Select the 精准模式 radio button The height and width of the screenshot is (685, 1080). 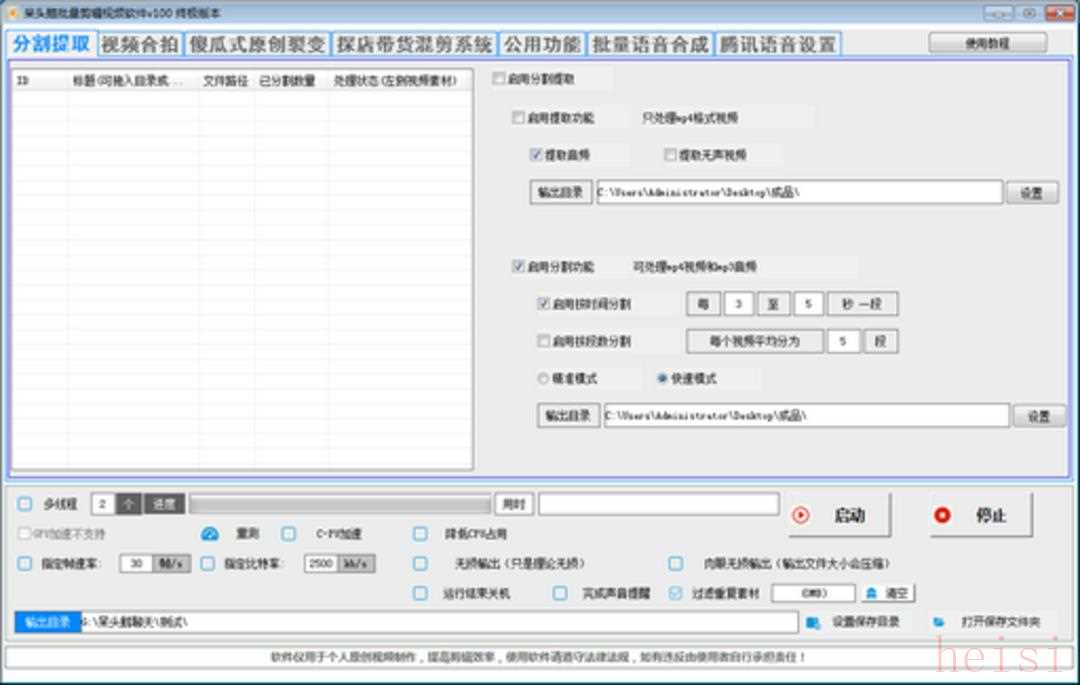[x=544, y=379]
